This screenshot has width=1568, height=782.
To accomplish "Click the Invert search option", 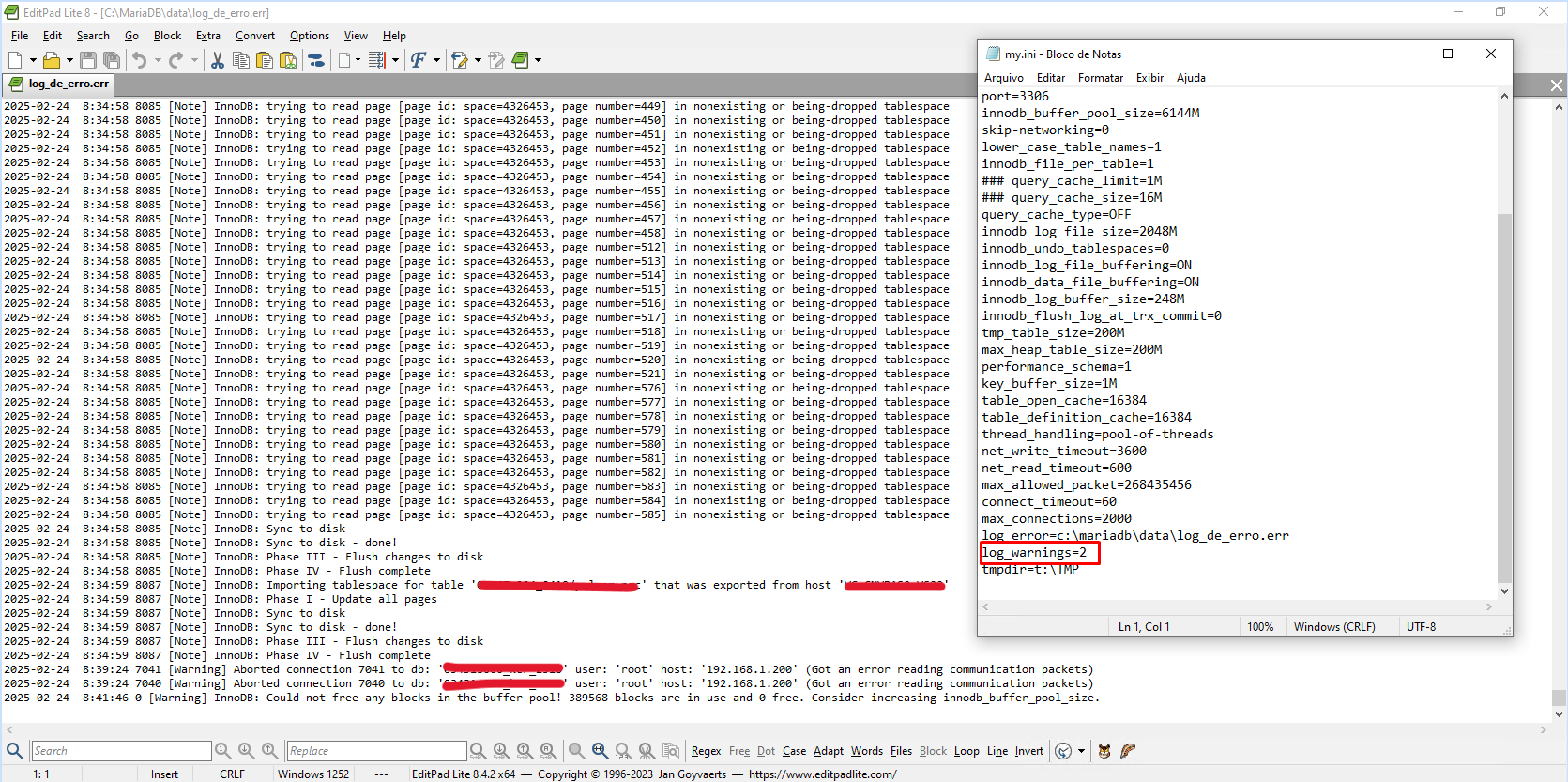I will tap(1028, 751).
